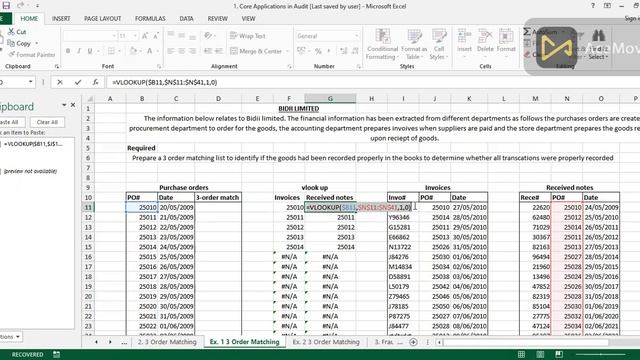The height and width of the screenshot is (360, 640).
Task: Click the zoom slider in status bar
Action: [600, 354]
